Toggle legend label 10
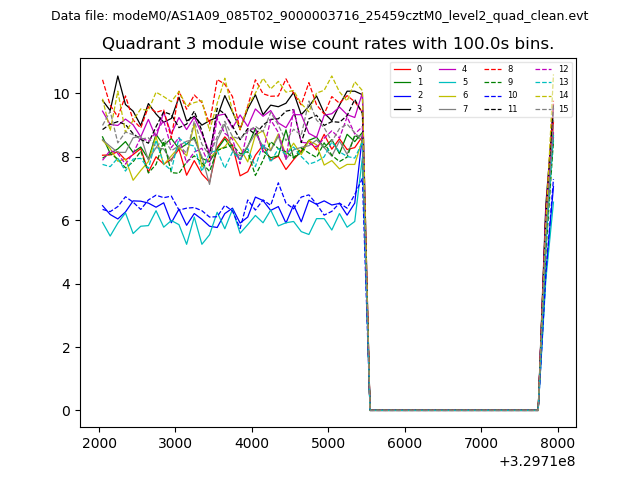This screenshot has height=480, width=640. pyautogui.click(x=513, y=95)
